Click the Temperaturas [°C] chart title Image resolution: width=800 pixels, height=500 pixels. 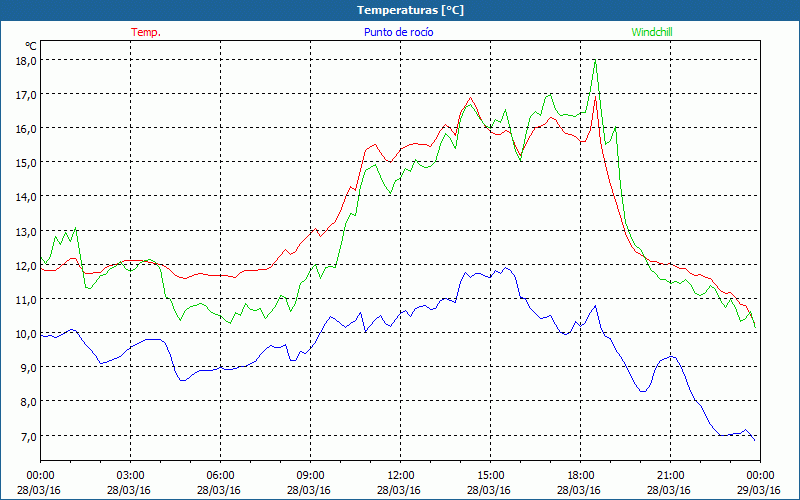[410, 10]
